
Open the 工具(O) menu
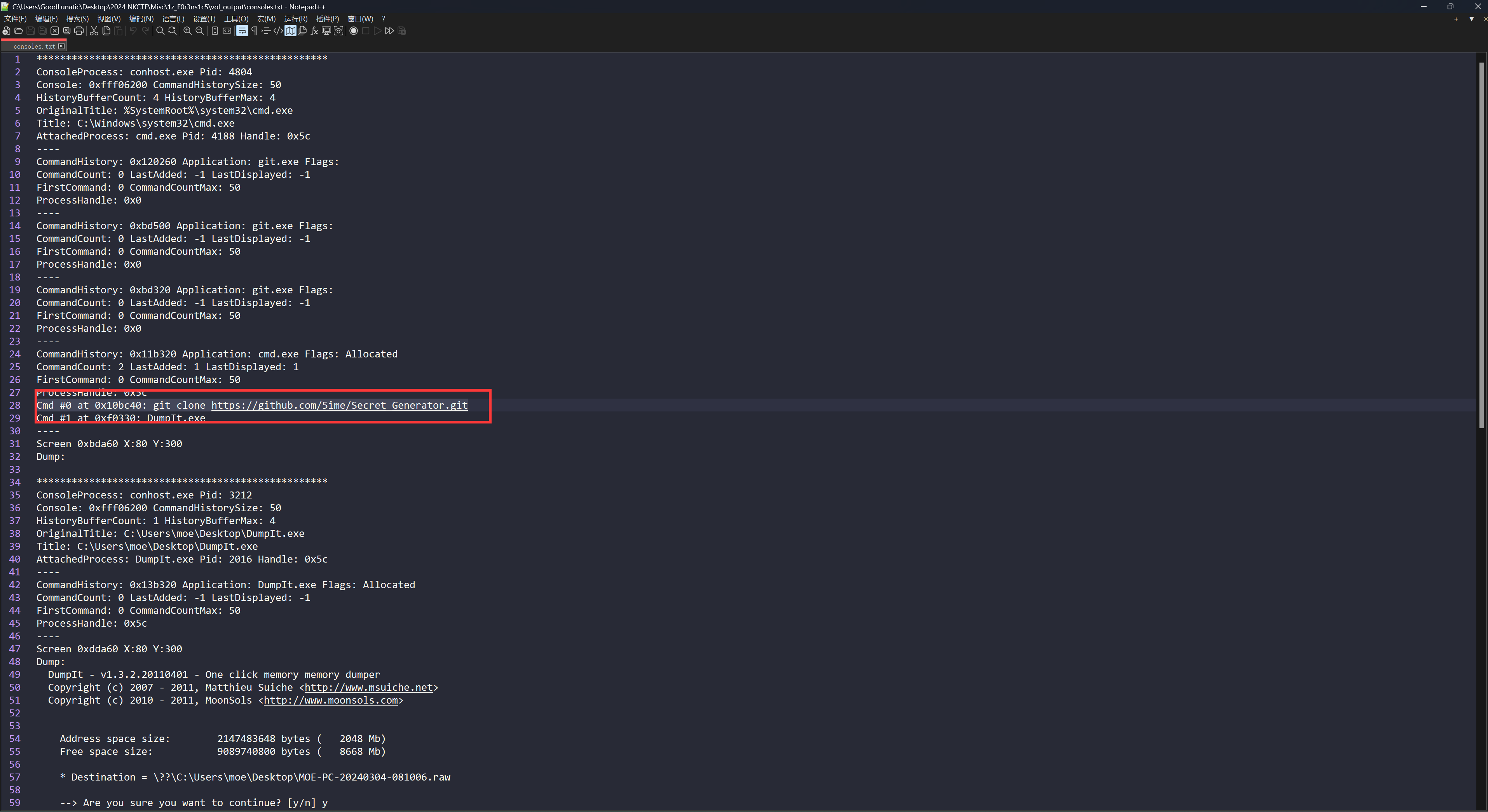[236, 19]
